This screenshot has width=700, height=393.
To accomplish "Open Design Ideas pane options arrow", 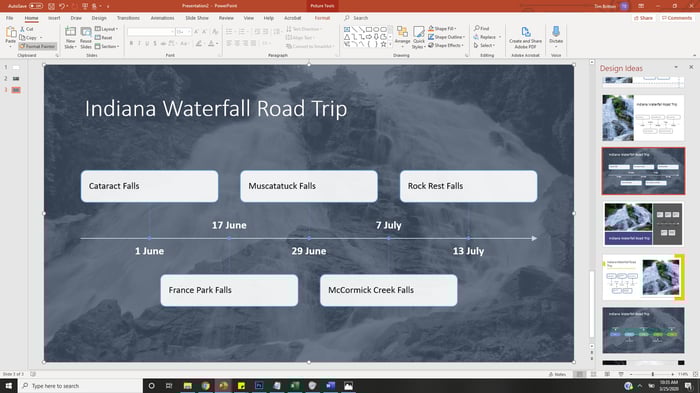I will (x=676, y=67).
